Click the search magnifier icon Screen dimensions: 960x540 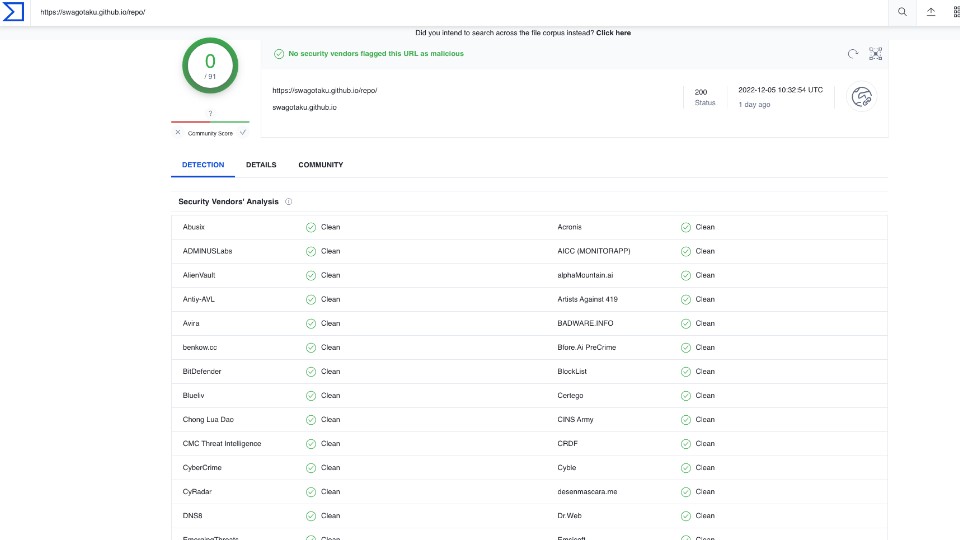[902, 12]
